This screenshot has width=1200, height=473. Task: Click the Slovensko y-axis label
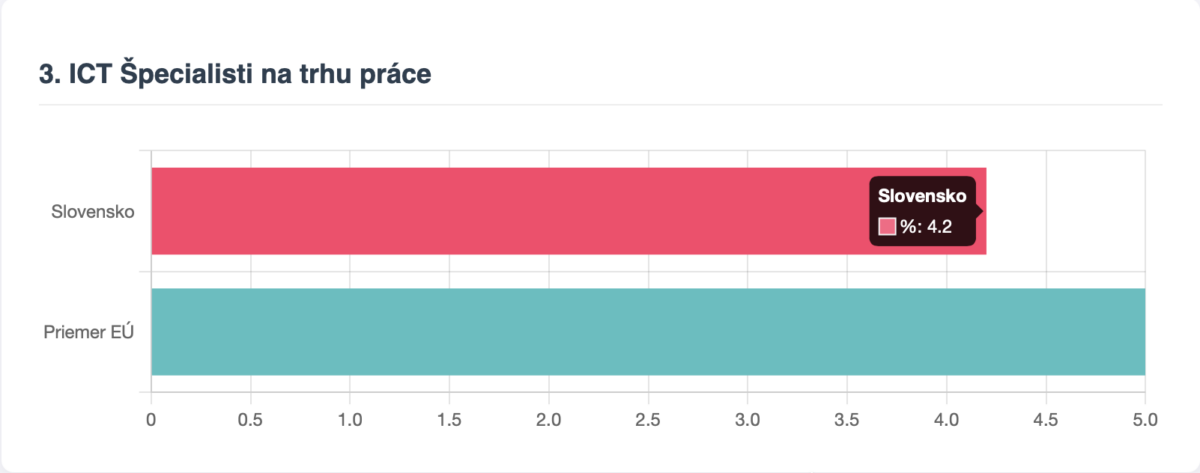tap(93, 212)
